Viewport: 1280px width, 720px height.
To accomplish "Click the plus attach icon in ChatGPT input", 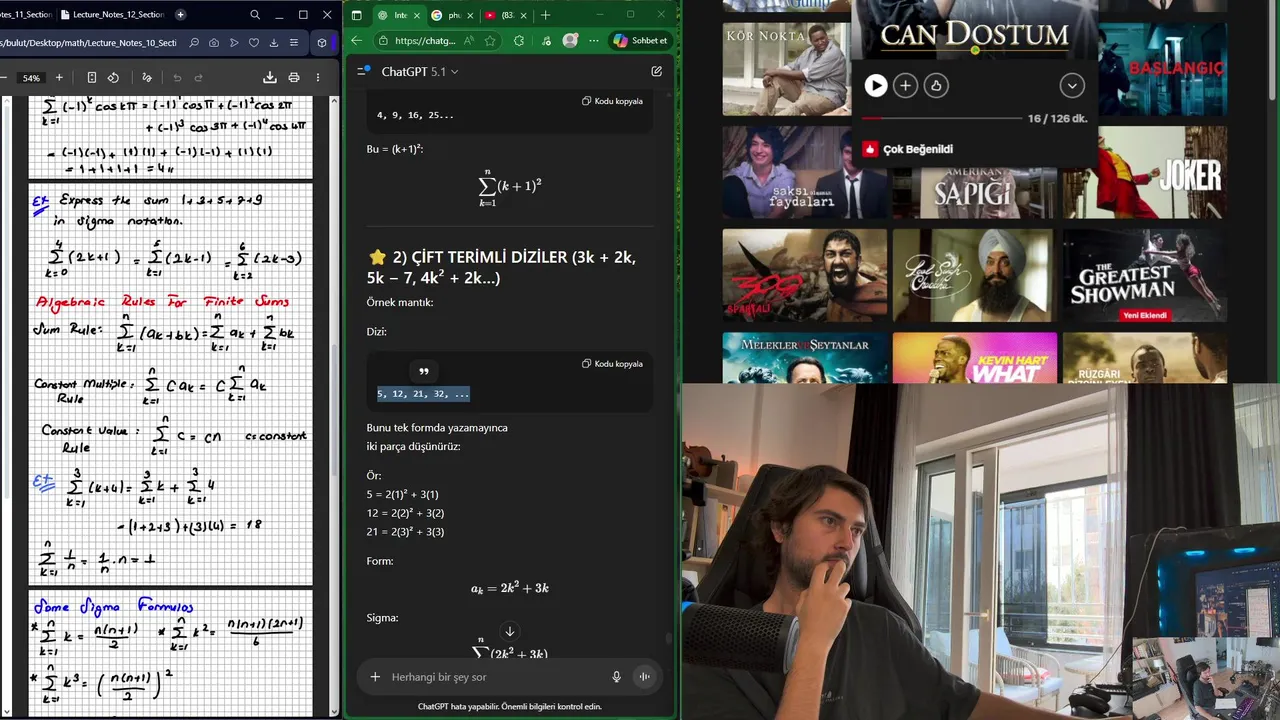I will tap(375, 677).
